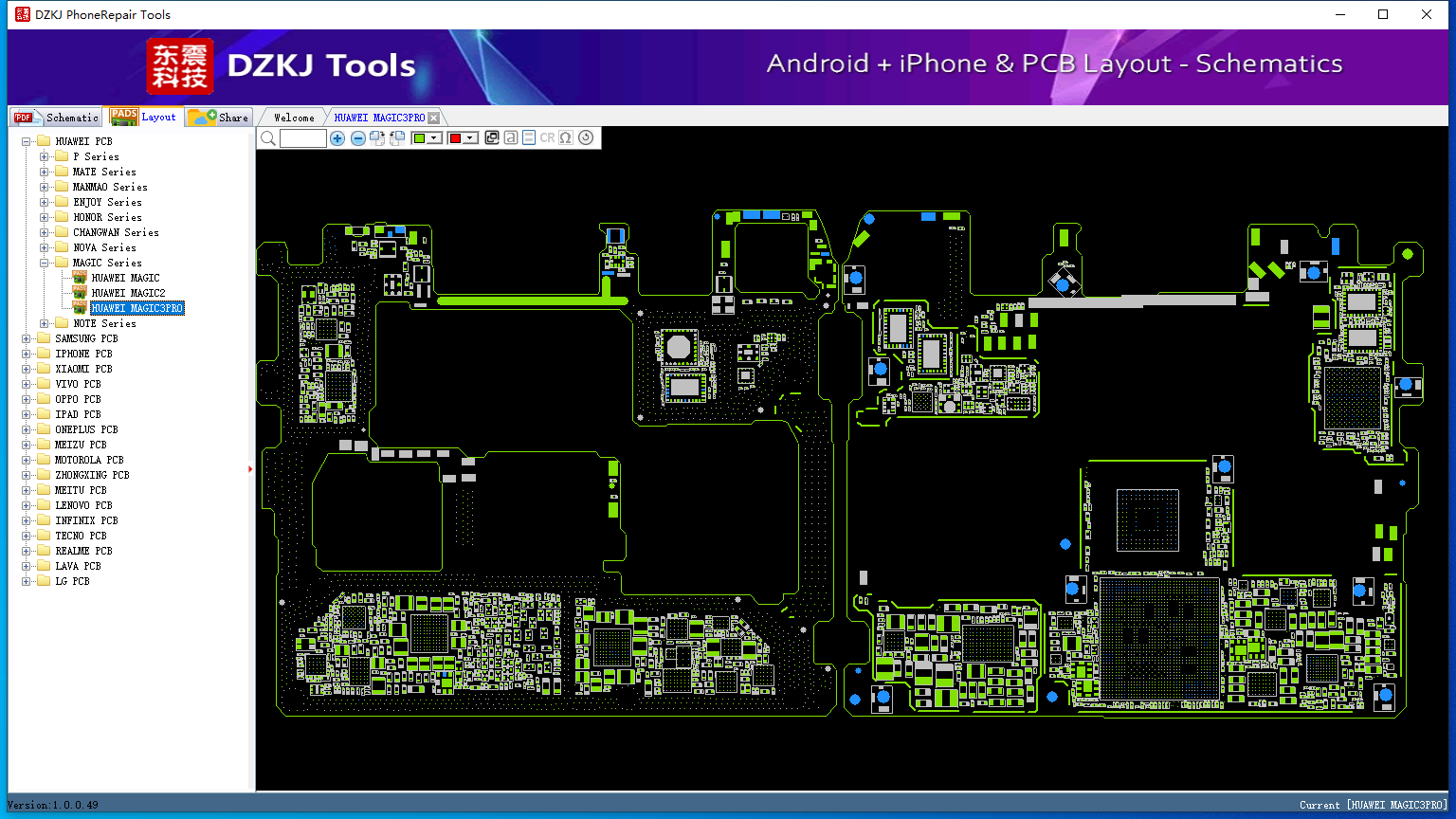This screenshot has width=1456, height=819.
Task: Open the red color dropdown arrow
Action: (x=470, y=138)
